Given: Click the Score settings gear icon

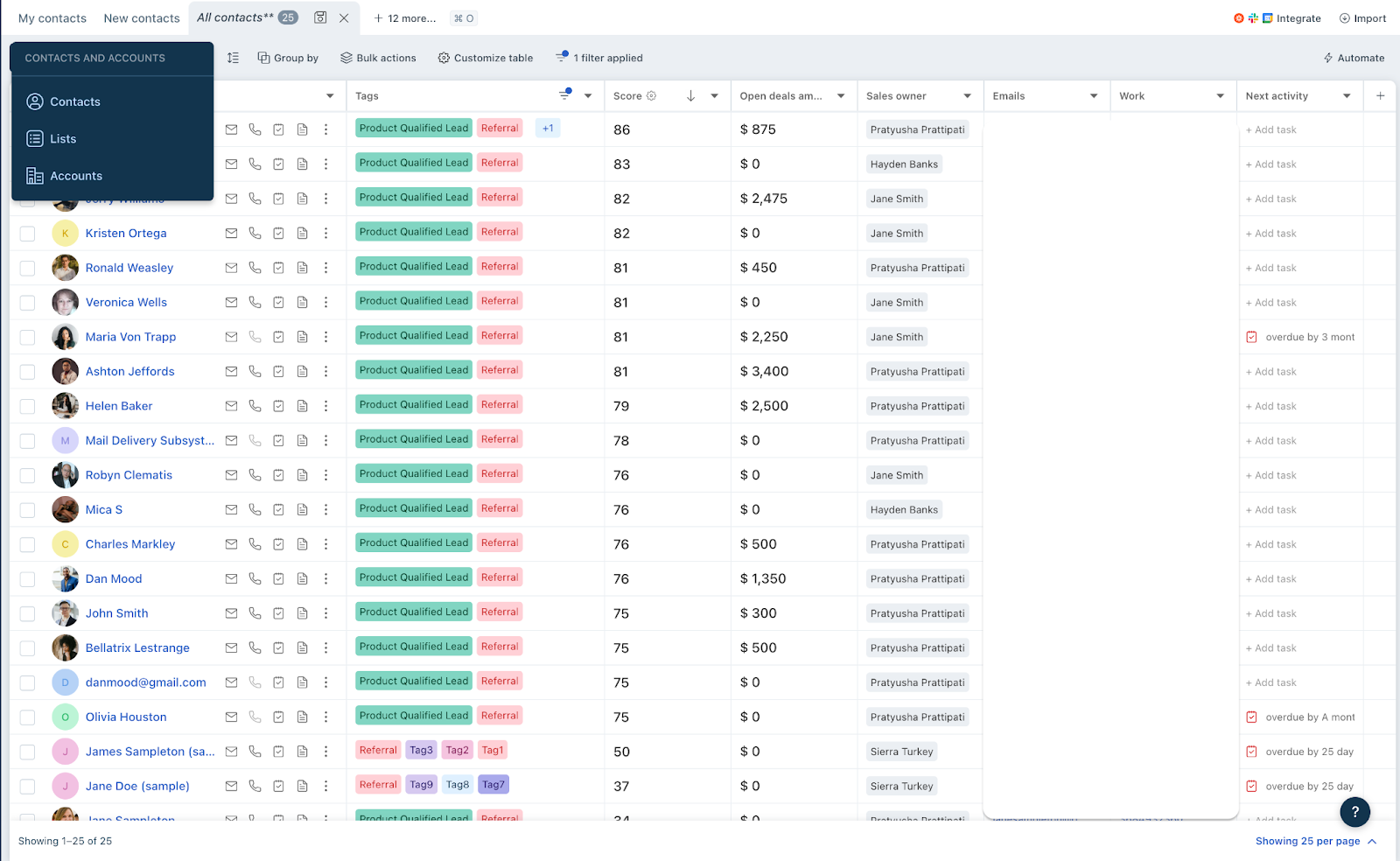Looking at the screenshot, I should coord(651,96).
